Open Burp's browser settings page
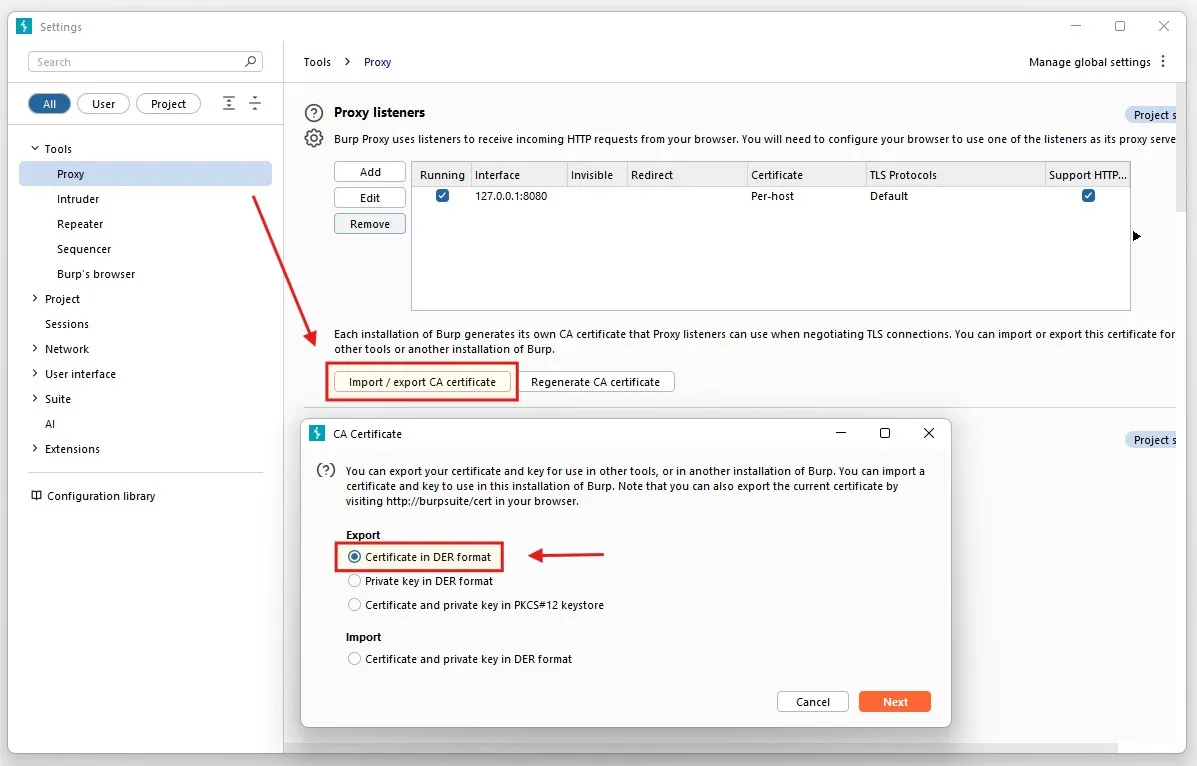 pyautogui.click(x=96, y=274)
